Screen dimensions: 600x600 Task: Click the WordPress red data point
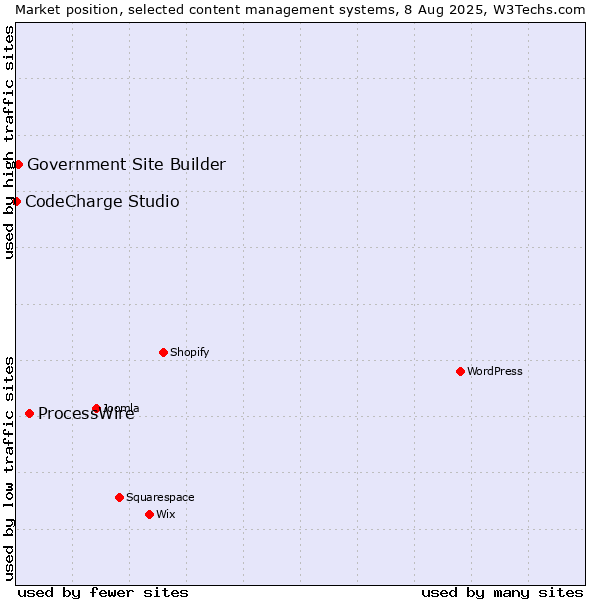tap(460, 371)
